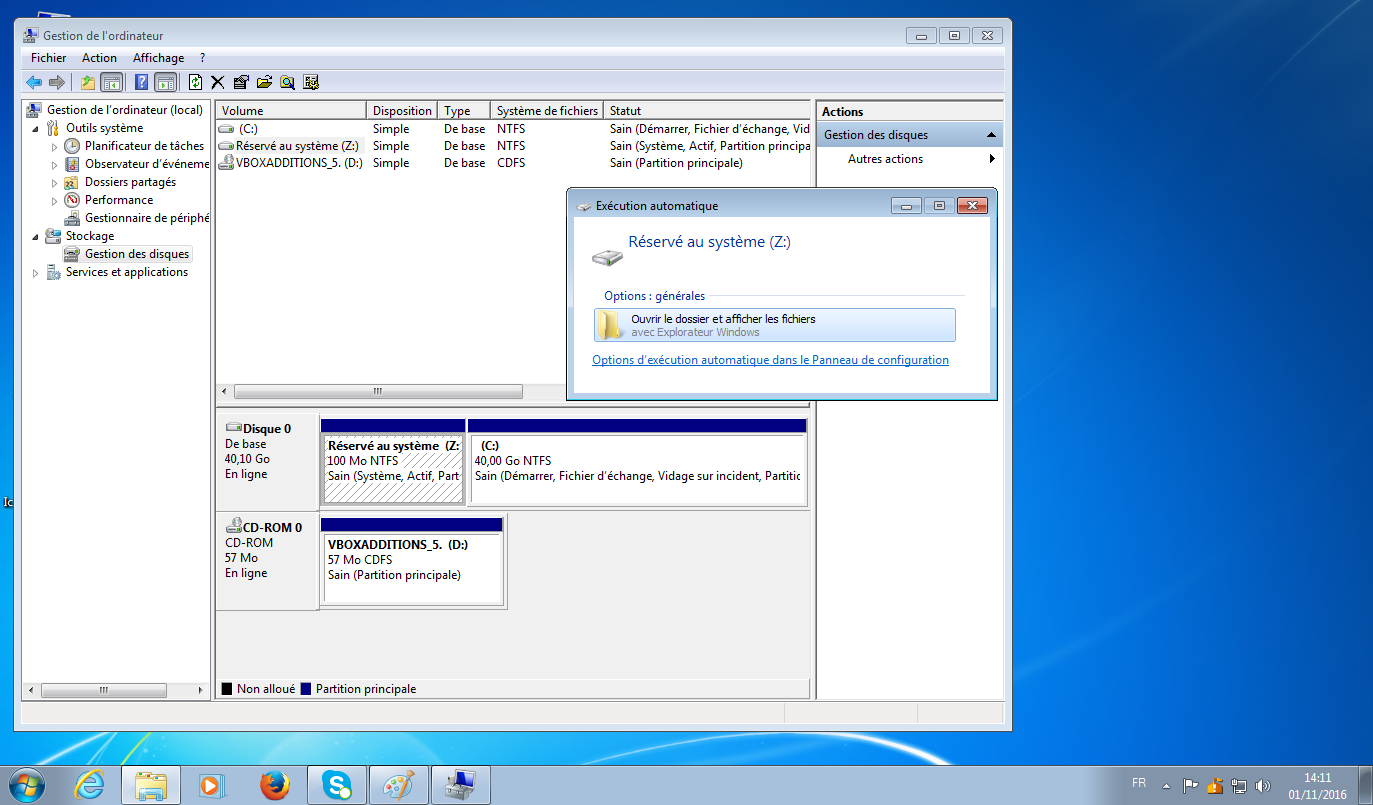
Task: Collapse the Outils système tree node
Action: pos(37,129)
